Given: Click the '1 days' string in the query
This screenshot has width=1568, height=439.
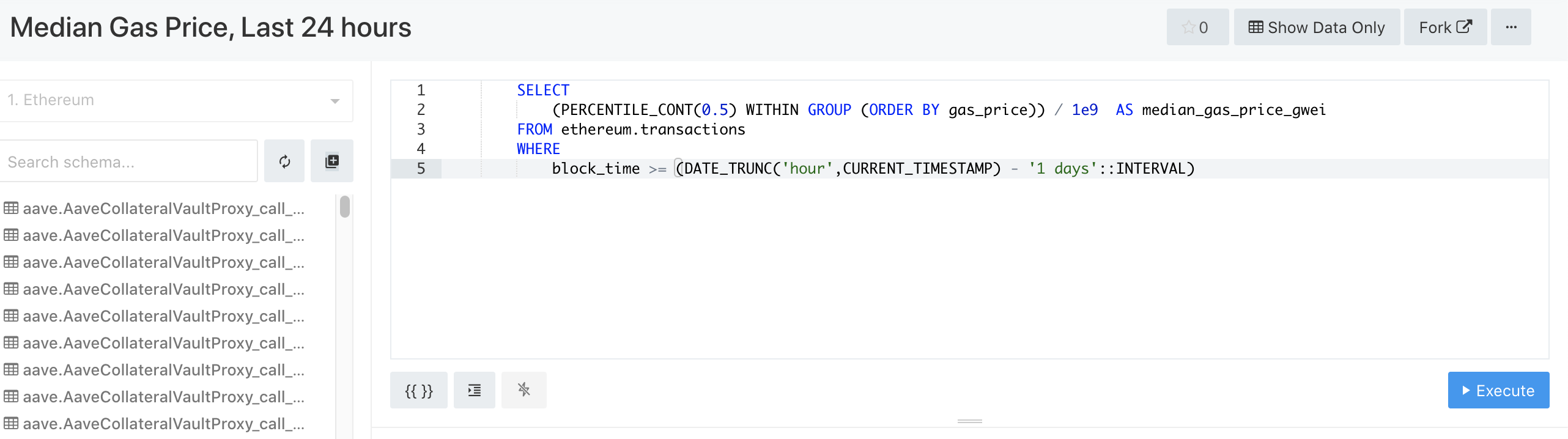Looking at the screenshot, I should click(1063, 169).
